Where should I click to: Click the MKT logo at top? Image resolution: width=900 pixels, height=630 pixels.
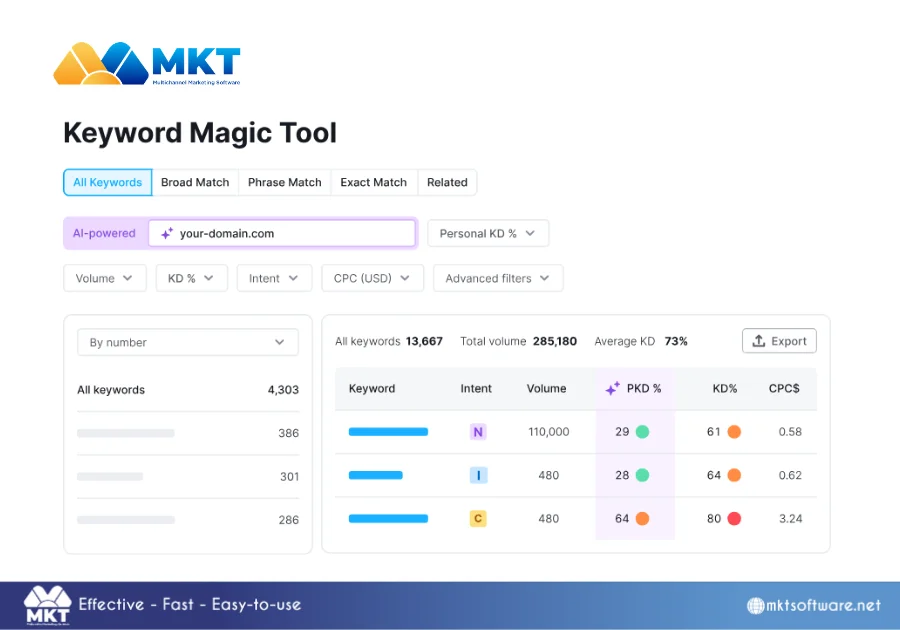click(147, 64)
